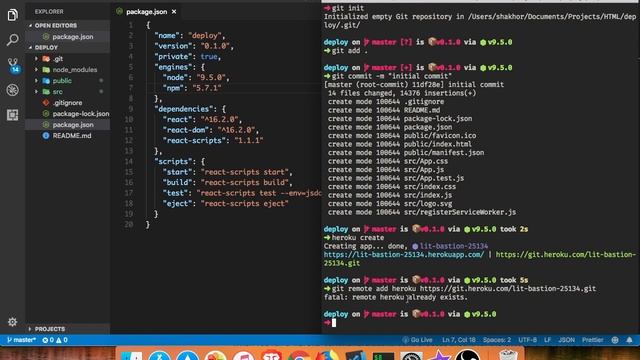640x360 pixels.
Task: Click the src folder icon
Action: [46, 92]
